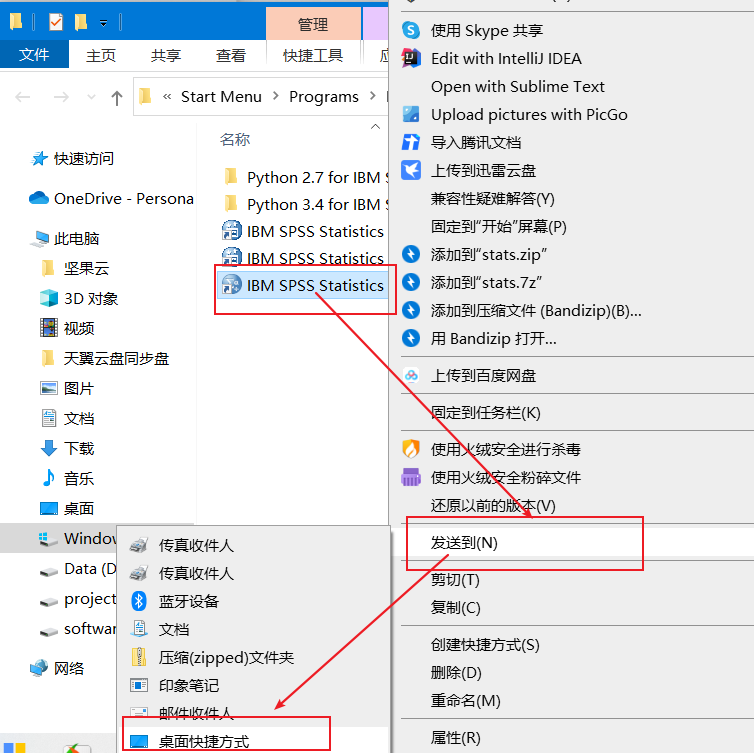Image resolution: width=754 pixels, height=753 pixels.
Task: Click the 音乐 music note icon
Action: point(48,478)
